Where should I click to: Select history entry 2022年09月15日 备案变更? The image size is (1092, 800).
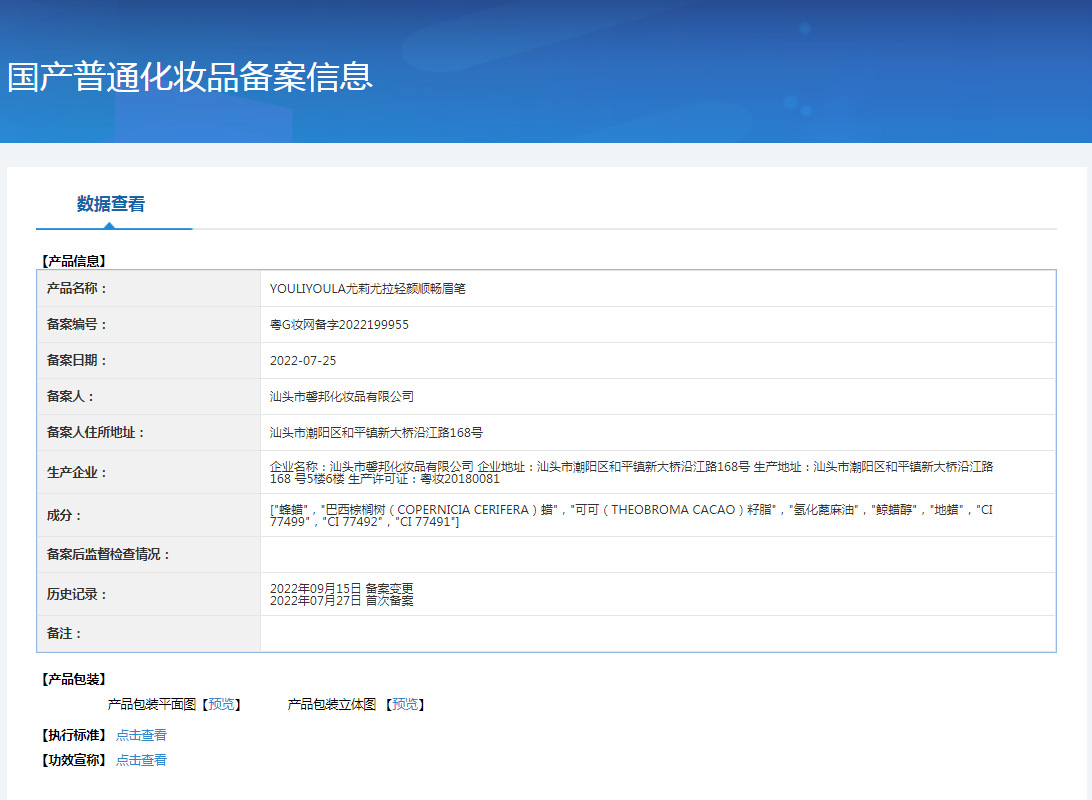tap(341, 589)
